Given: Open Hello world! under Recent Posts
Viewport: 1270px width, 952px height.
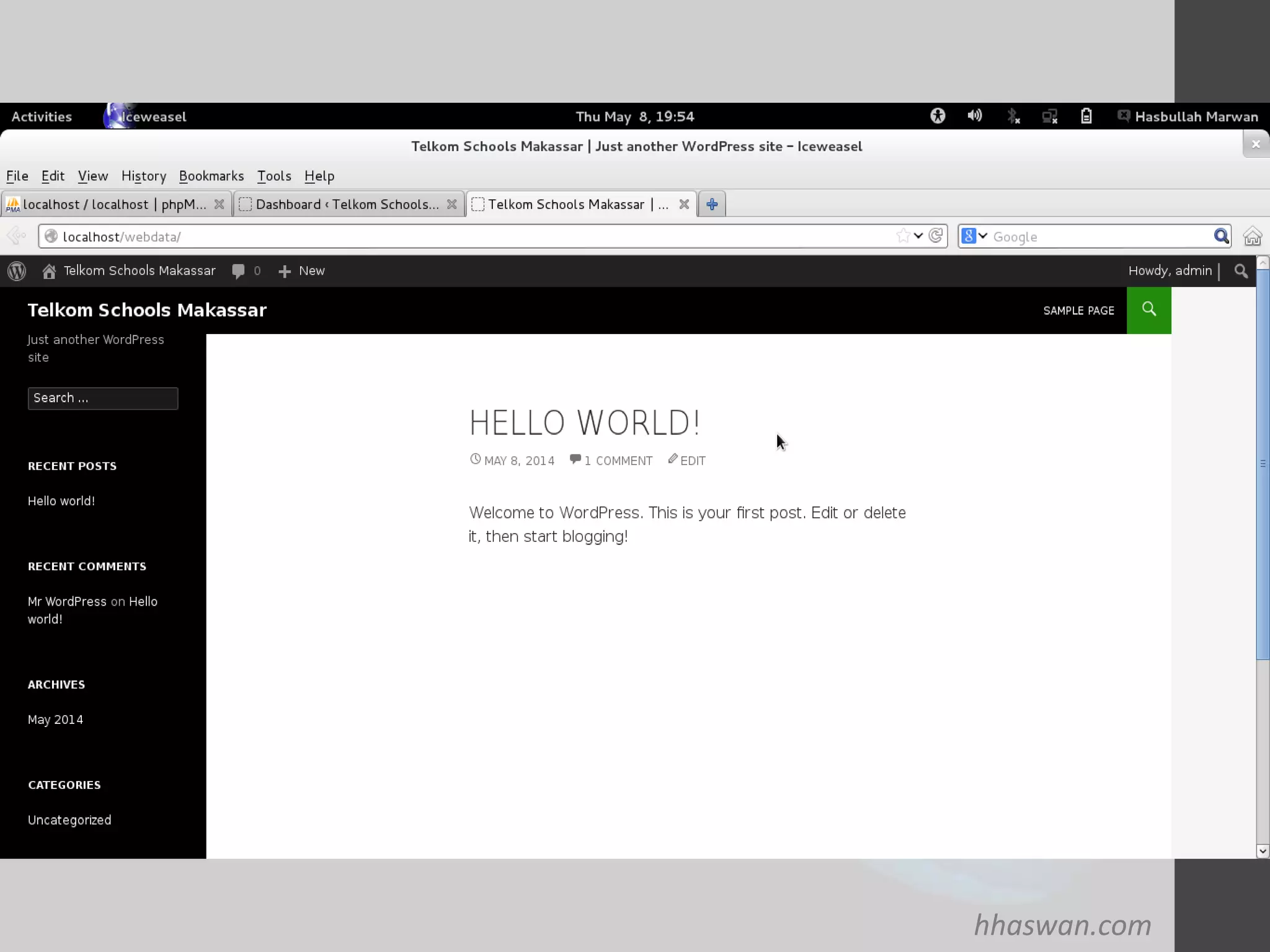Looking at the screenshot, I should (x=61, y=501).
